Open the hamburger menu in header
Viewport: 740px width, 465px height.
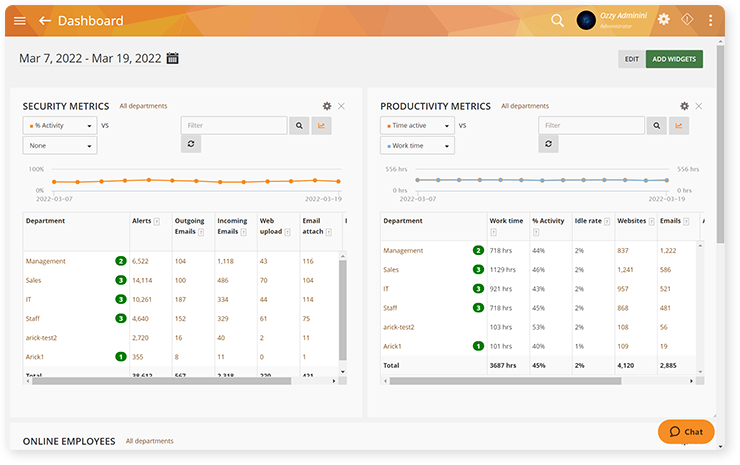(x=20, y=21)
